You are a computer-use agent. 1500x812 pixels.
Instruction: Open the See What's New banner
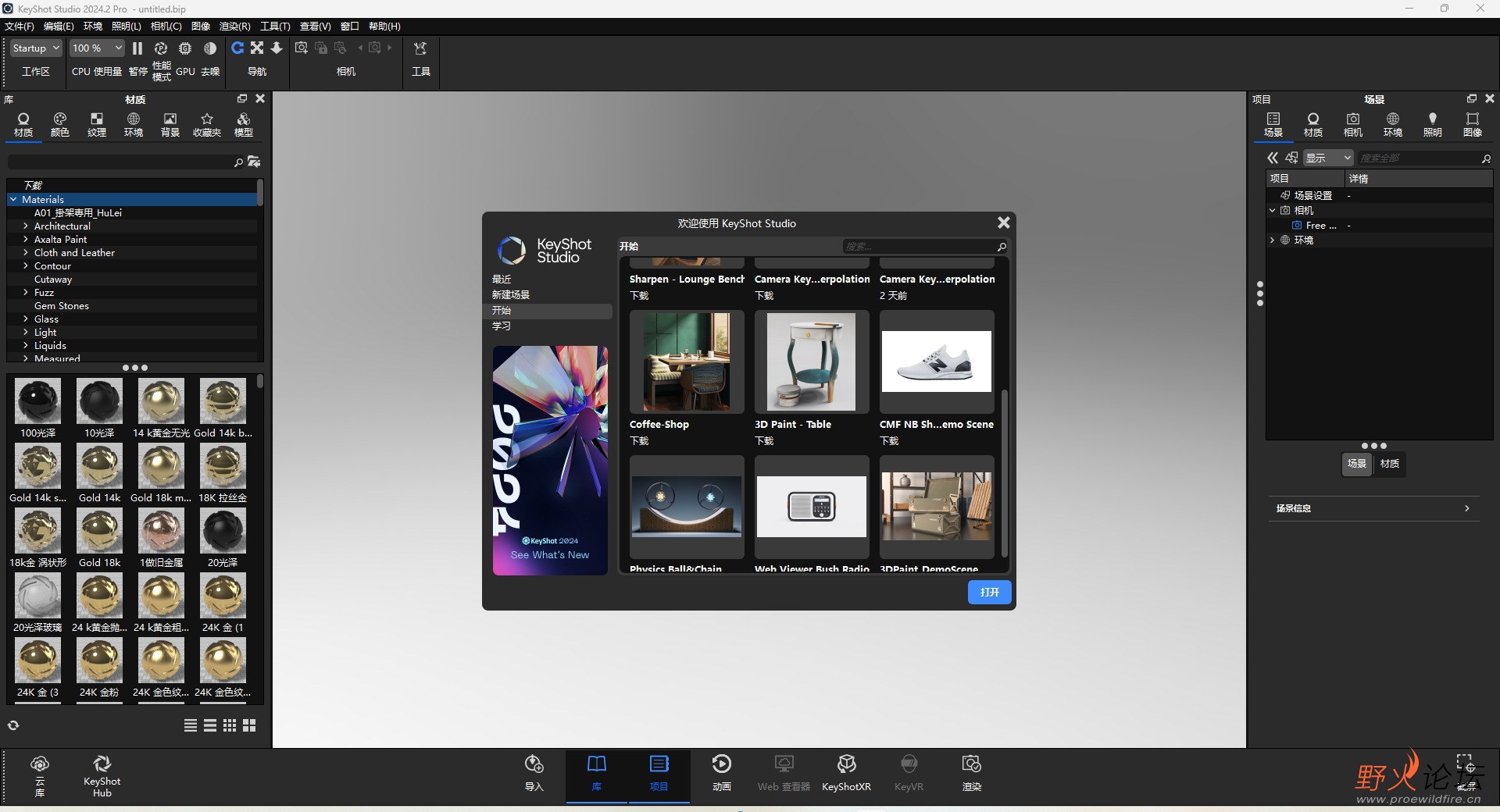550,461
